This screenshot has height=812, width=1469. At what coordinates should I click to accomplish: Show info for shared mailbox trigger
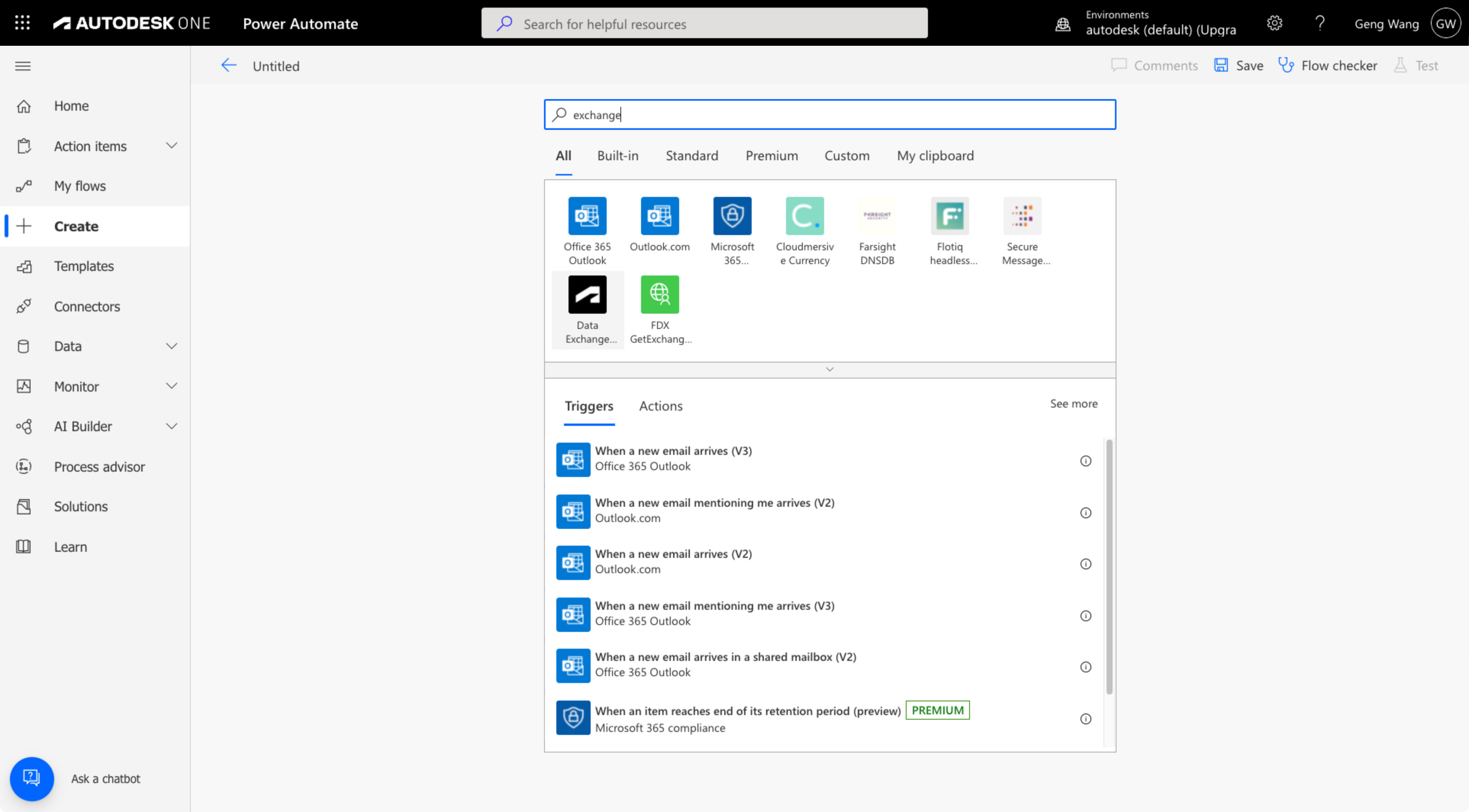pyautogui.click(x=1085, y=667)
